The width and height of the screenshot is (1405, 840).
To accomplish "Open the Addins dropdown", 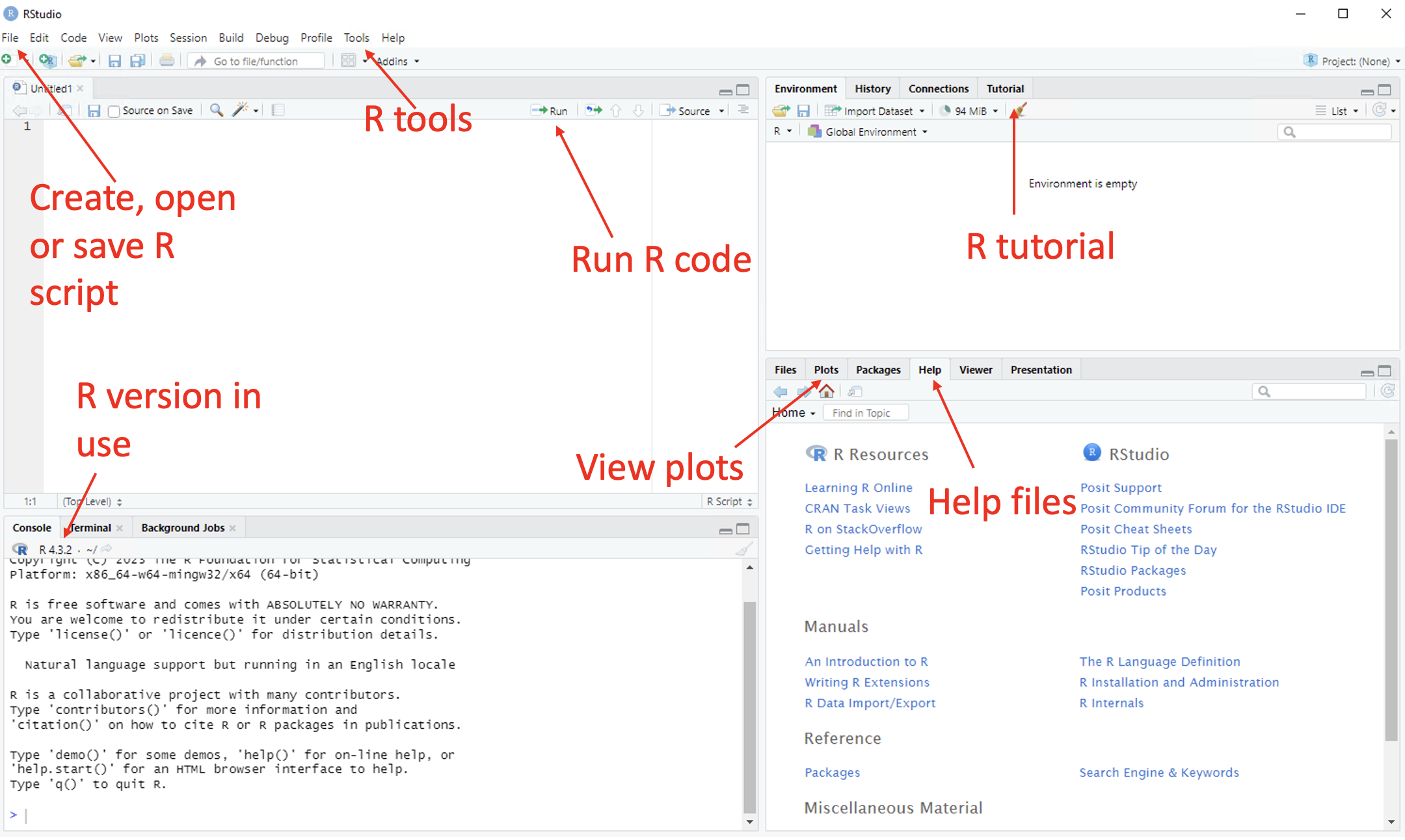I will (397, 61).
